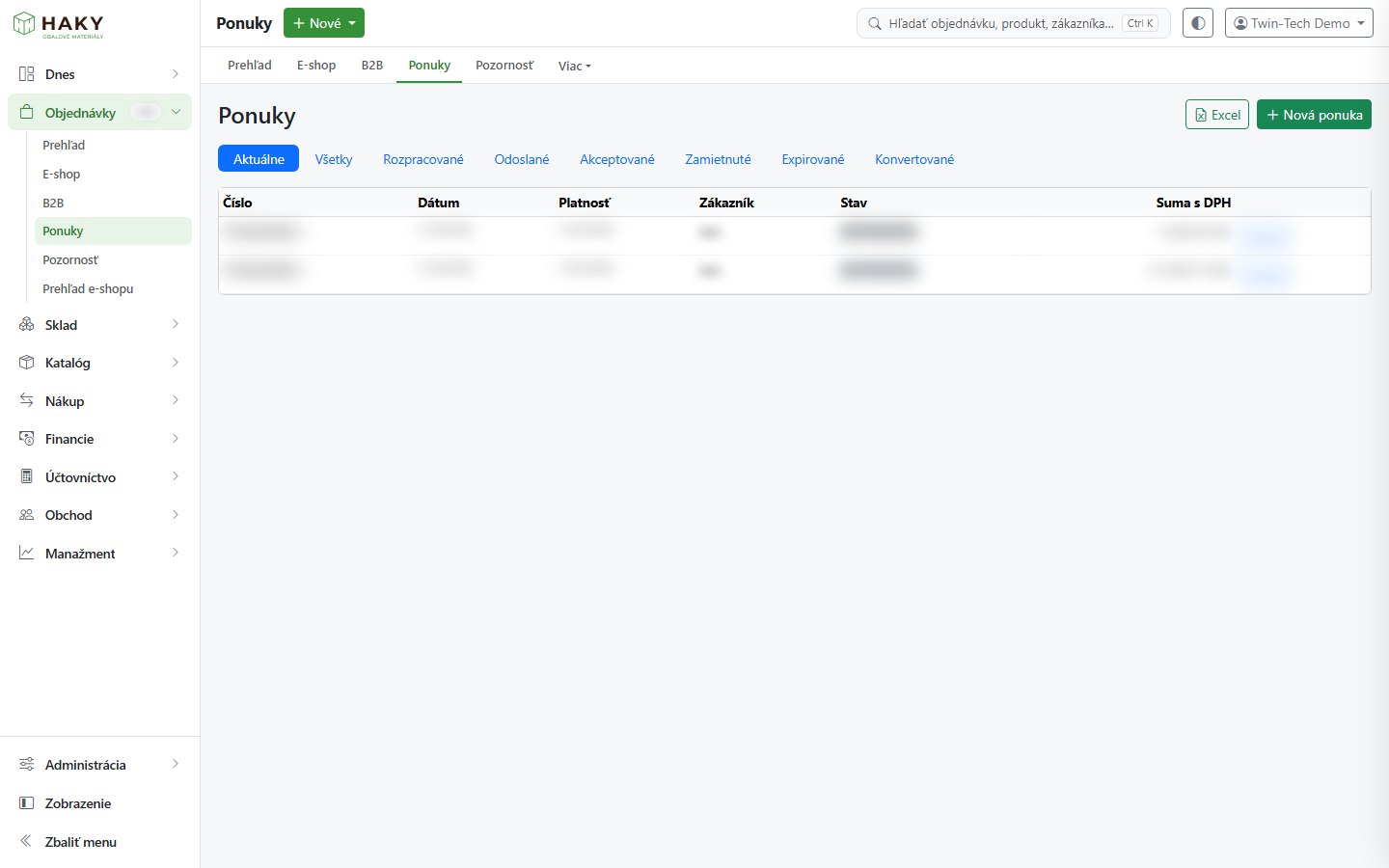This screenshot has width=1389, height=868.
Task: Click the Suma s DPH column header
Action: [x=1193, y=203]
